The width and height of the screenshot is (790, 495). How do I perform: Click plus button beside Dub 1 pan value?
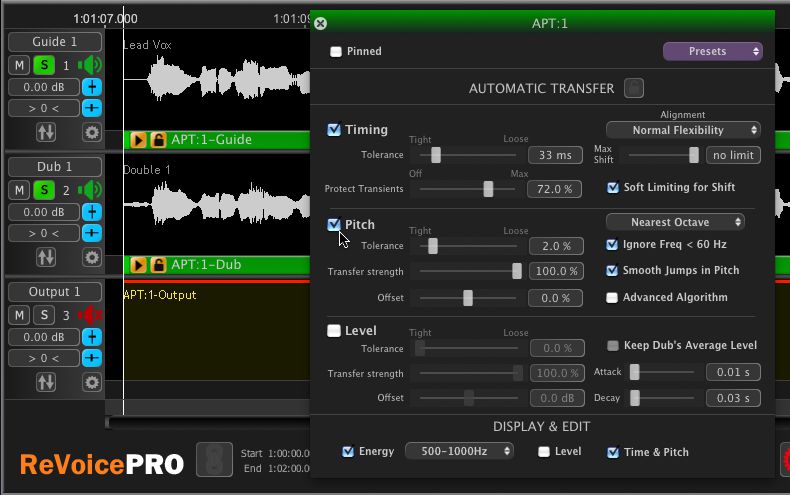coord(92,233)
